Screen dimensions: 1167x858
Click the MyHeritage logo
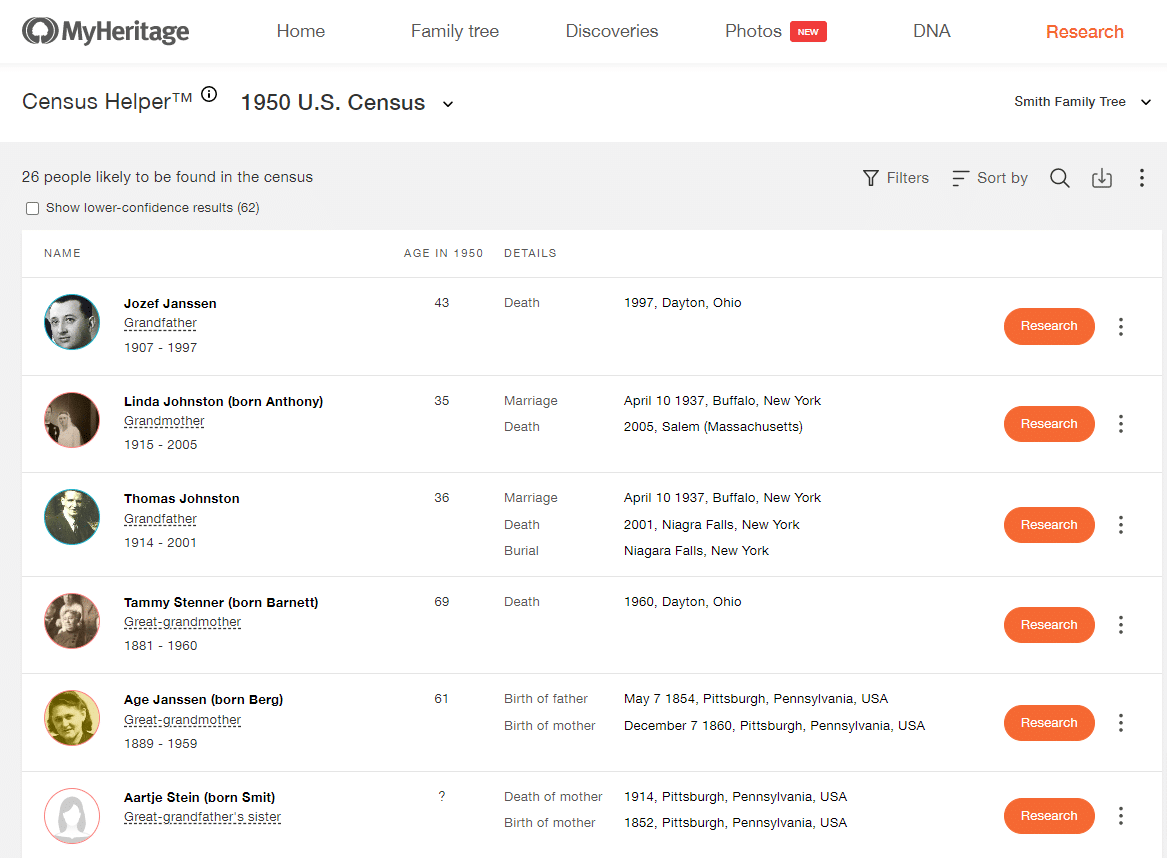coord(105,31)
